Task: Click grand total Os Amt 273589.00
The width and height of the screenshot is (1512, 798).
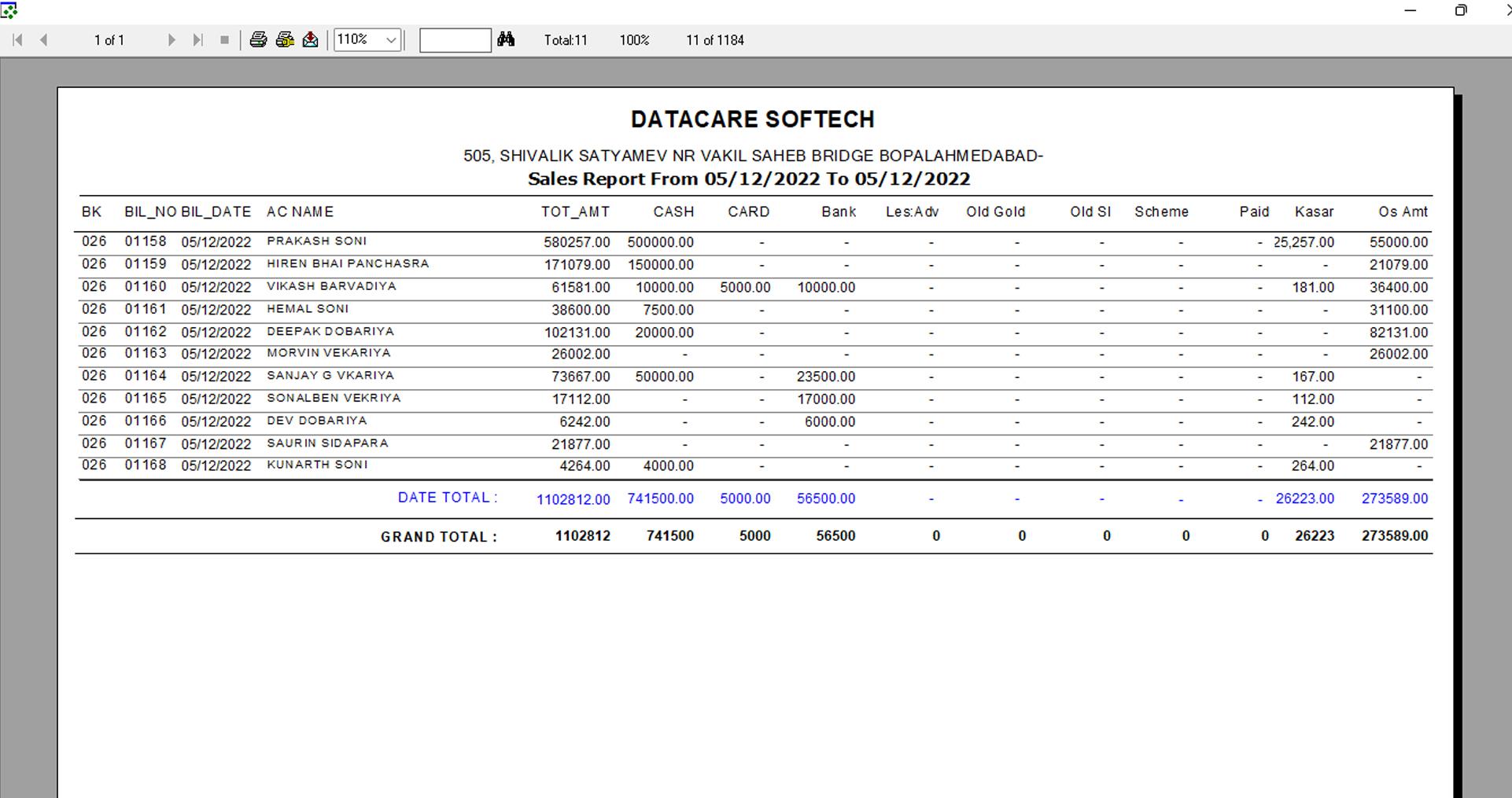Action: coord(1395,536)
